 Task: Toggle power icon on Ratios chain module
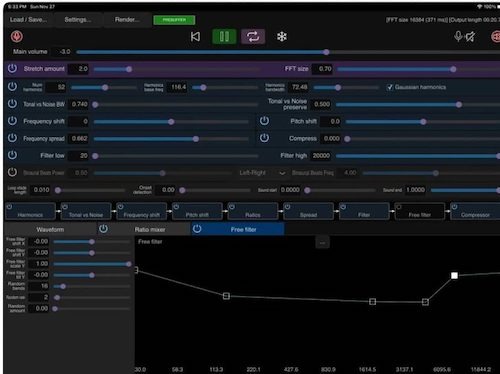click(232, 207)
